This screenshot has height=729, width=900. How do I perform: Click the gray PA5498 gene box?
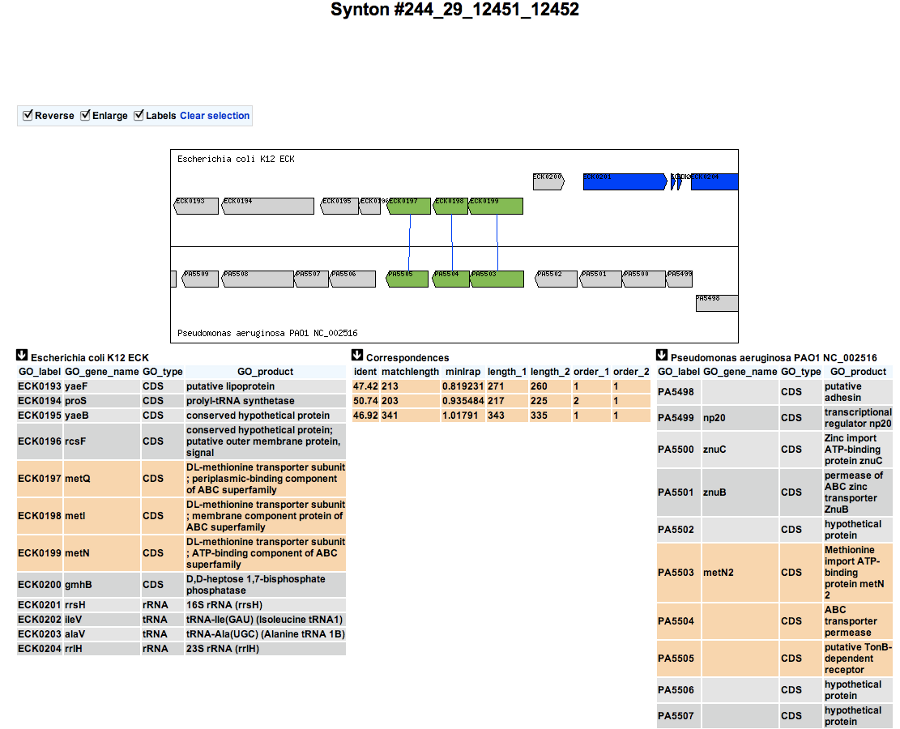click(717, 303)
